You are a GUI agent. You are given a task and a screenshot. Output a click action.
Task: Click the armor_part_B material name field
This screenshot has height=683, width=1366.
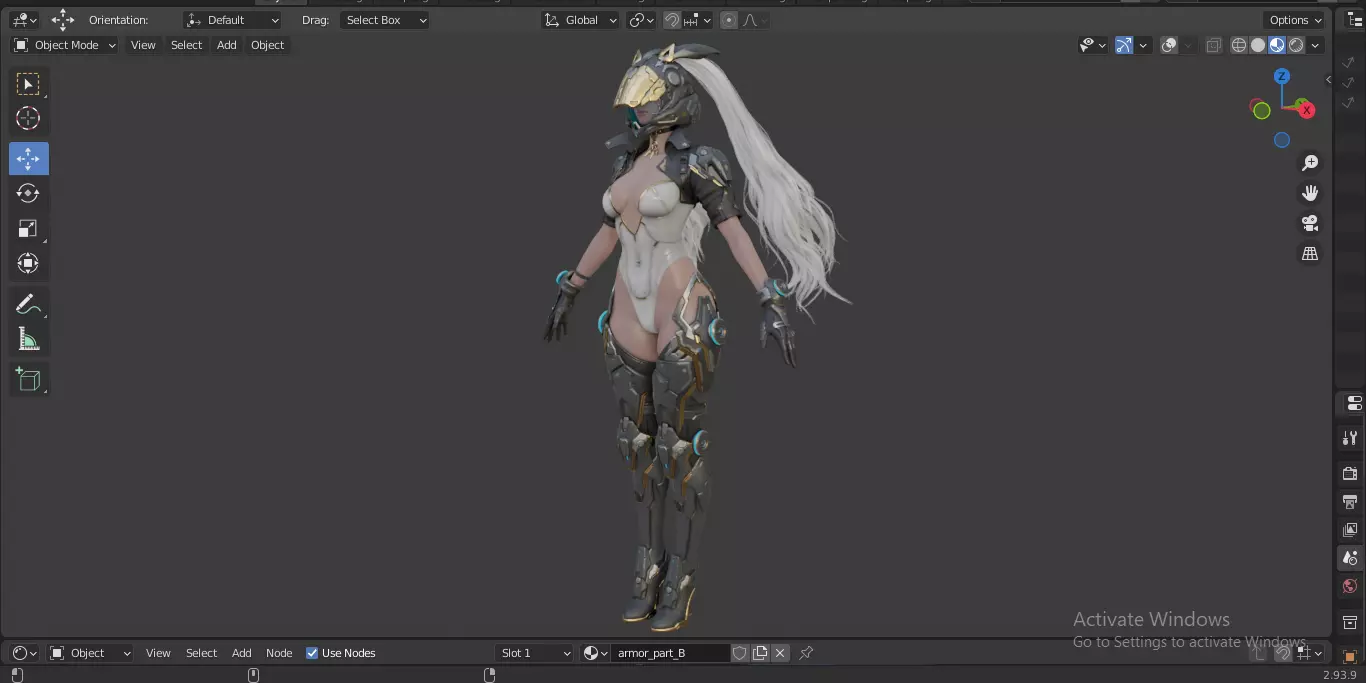670,653
